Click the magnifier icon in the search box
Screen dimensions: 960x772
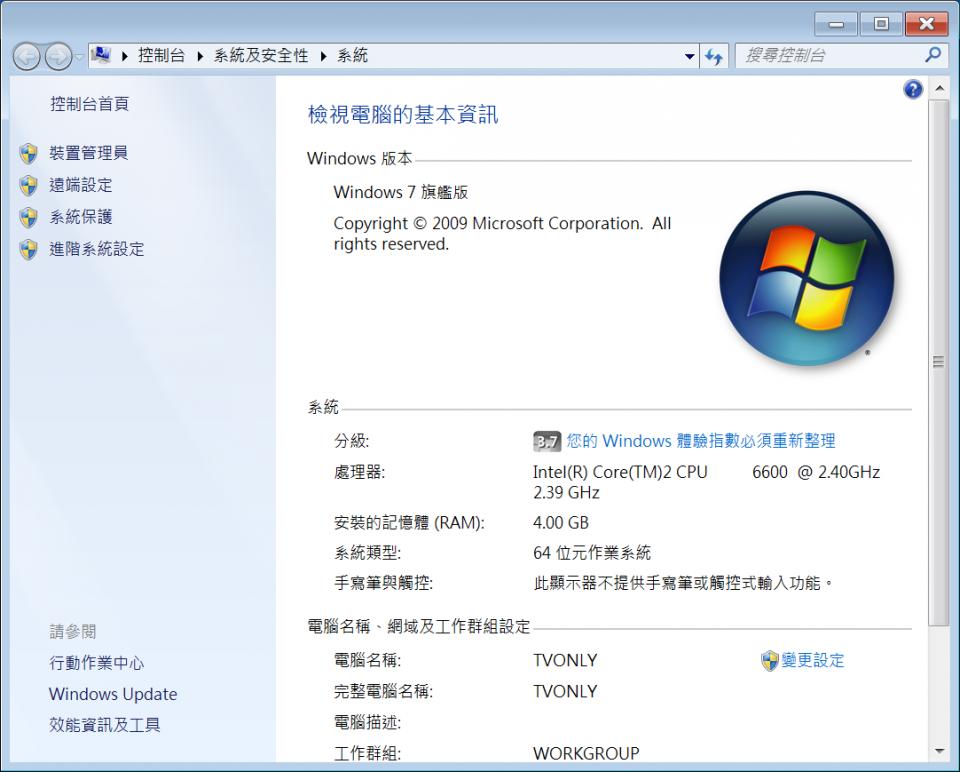932,56
